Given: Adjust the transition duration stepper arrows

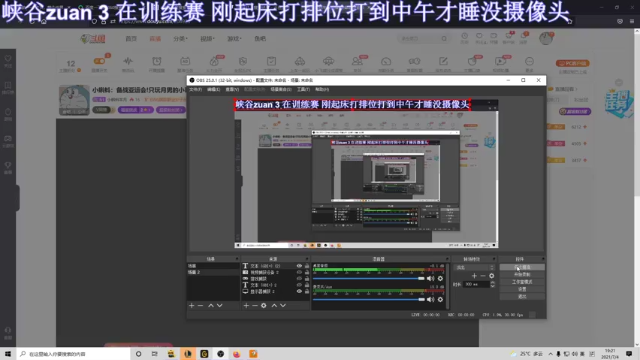Looking at the screenshot, I should 492,284.
